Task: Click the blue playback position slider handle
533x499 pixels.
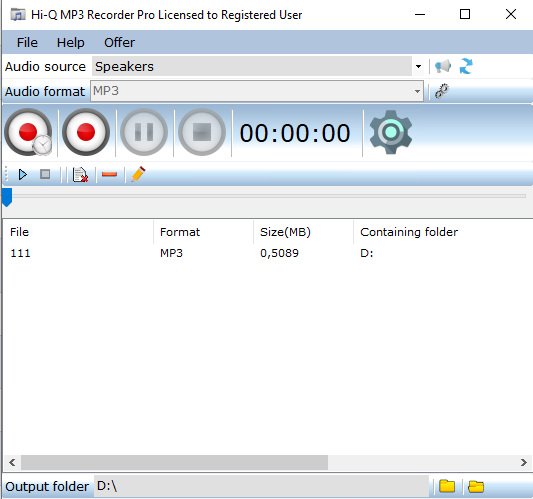Action: tap(7, 197)
